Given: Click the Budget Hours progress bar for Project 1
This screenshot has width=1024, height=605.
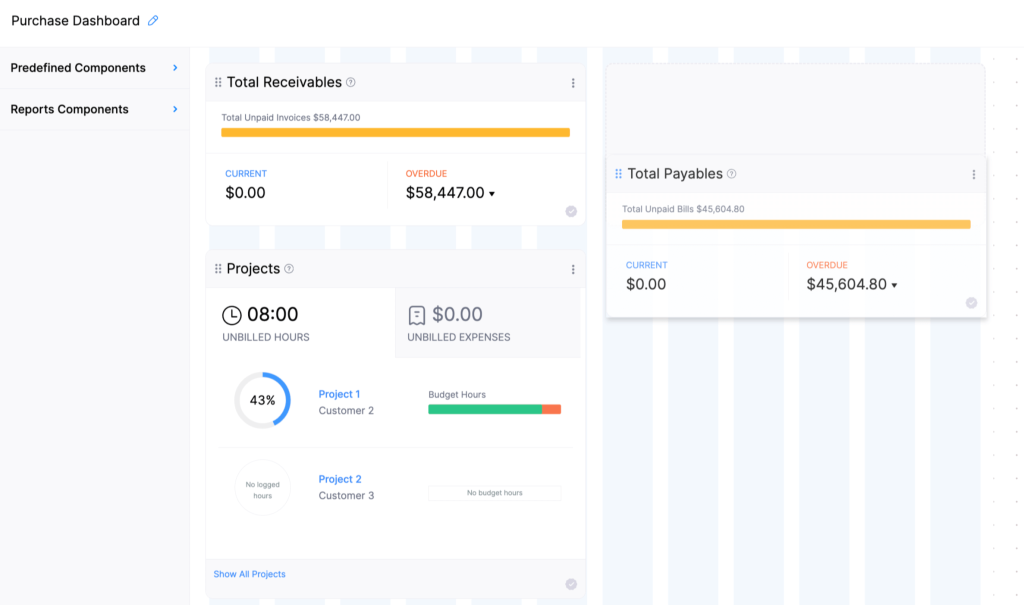Looking at the screenshot, I should [x=494, y=408].
